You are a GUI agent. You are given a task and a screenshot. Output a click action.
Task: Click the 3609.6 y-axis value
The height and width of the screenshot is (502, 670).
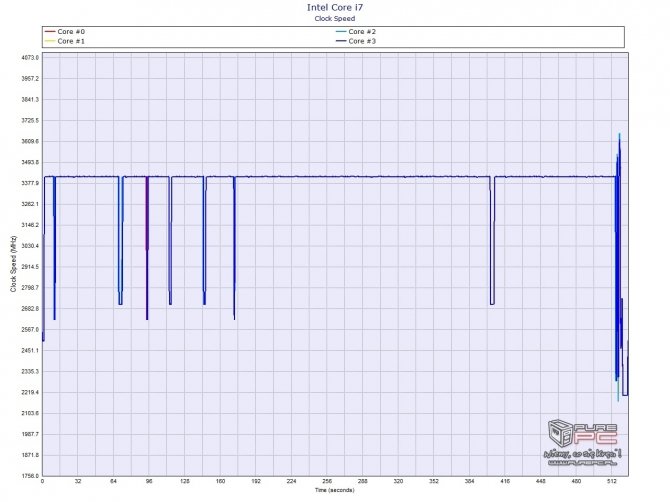[30, 141]
